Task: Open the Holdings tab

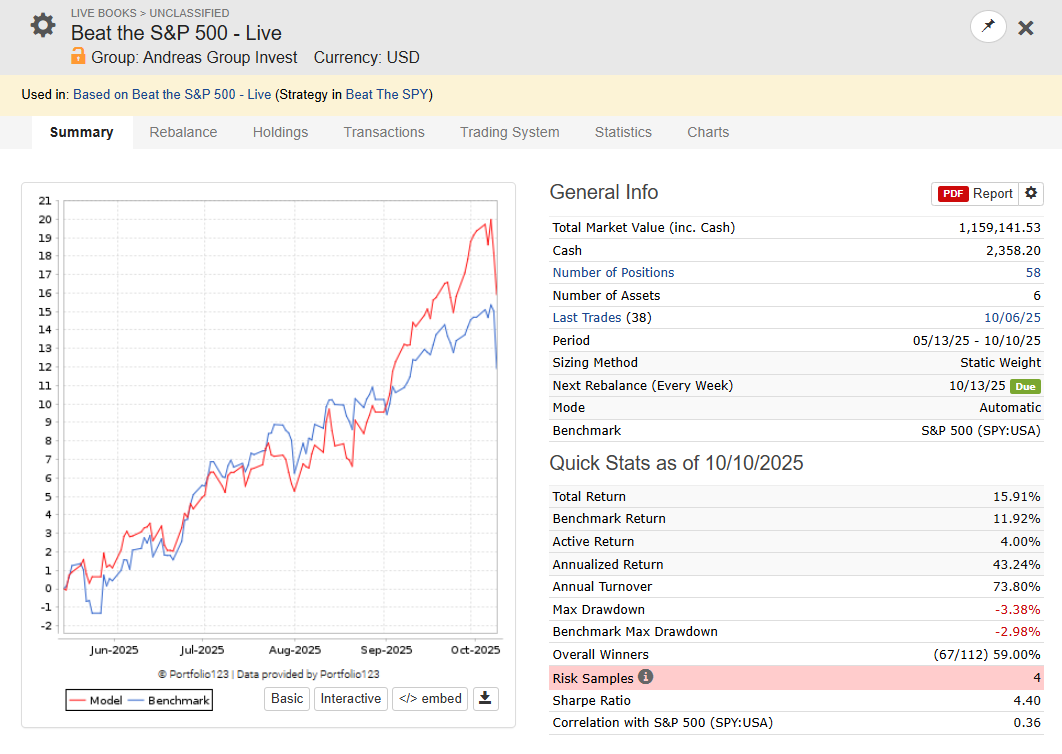Action: click(x=280, y=132)
